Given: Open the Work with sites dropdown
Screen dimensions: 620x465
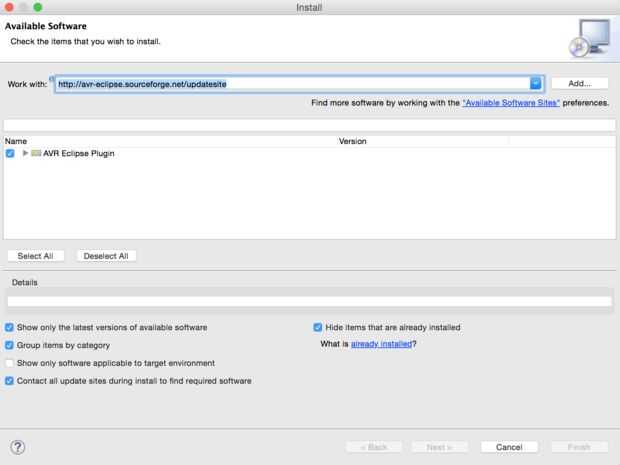Looking at the screenshot, I should (x=536, y=84).
